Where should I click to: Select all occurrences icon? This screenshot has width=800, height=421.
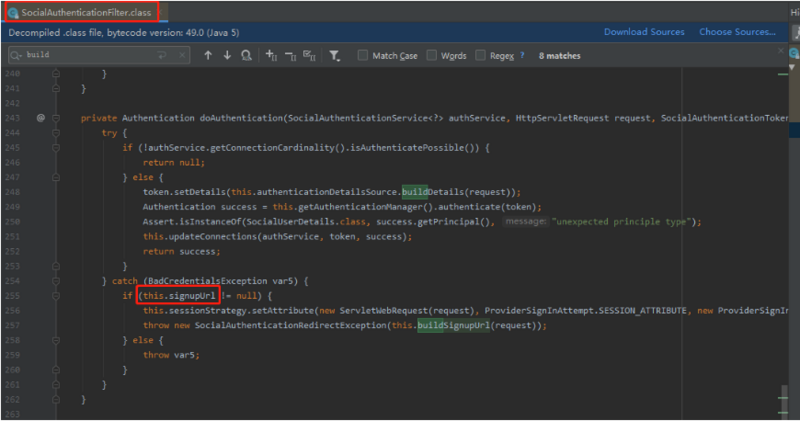click(309, 55)
